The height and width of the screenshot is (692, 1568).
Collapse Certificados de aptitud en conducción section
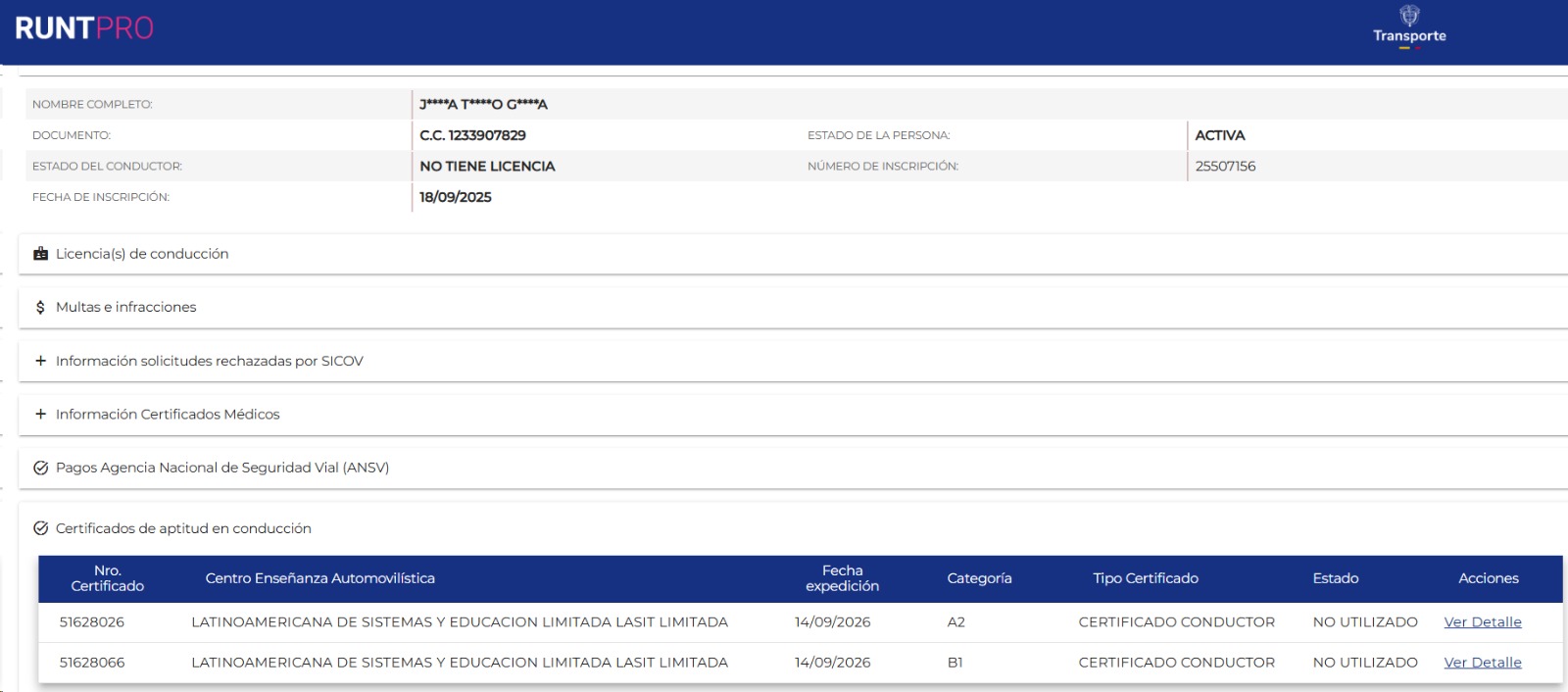(792, 528)
